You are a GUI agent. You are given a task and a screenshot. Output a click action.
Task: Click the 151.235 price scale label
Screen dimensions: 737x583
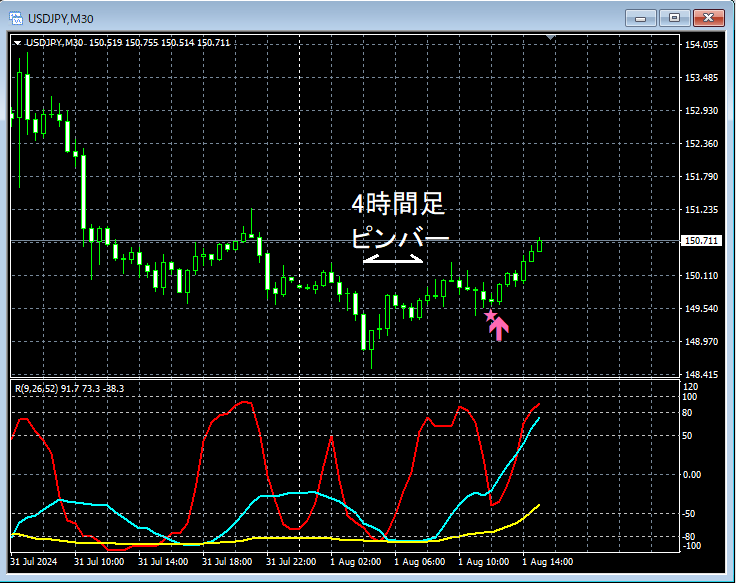tap(701, 210)
